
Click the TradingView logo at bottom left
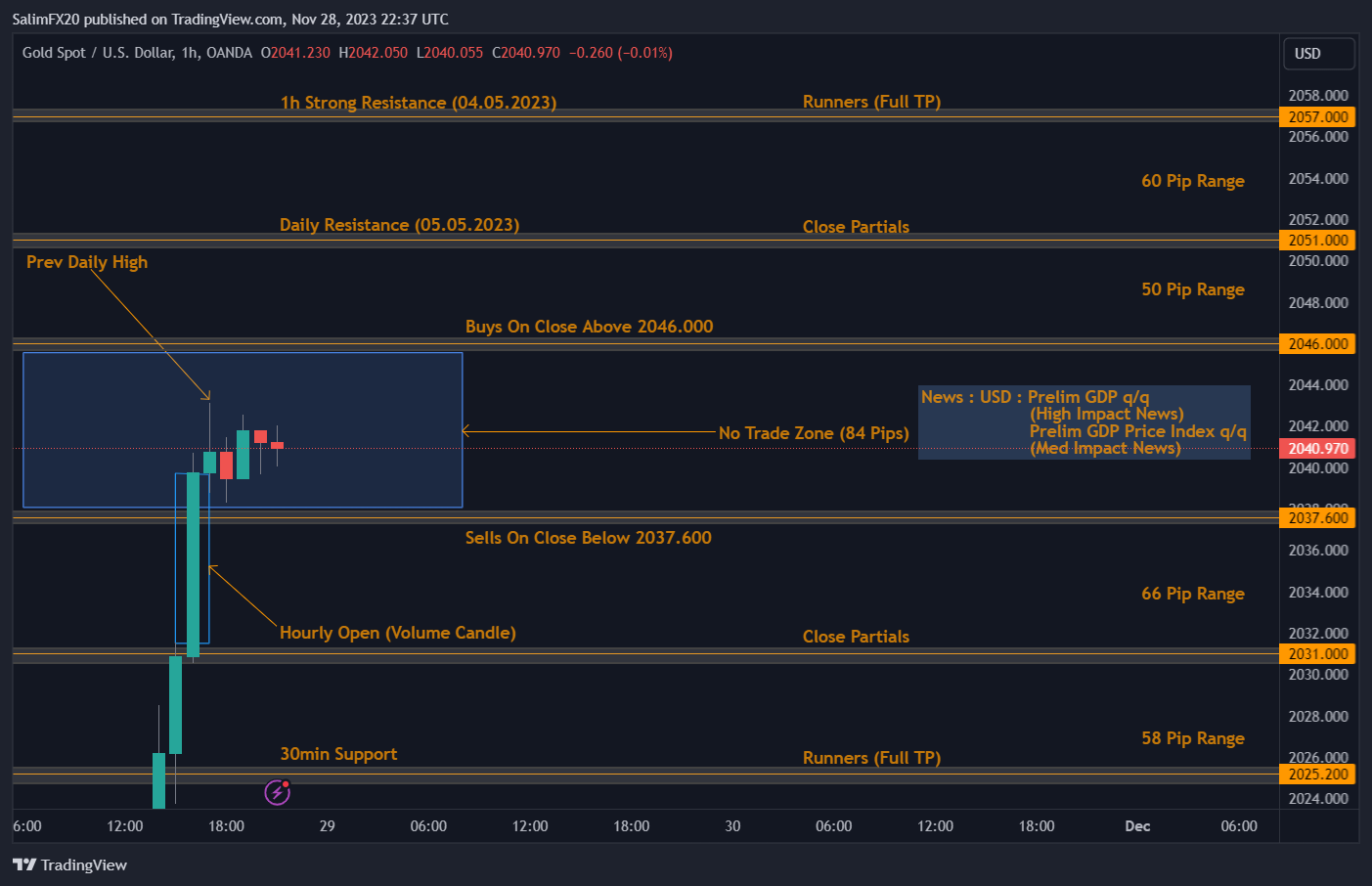pos(70,864)
